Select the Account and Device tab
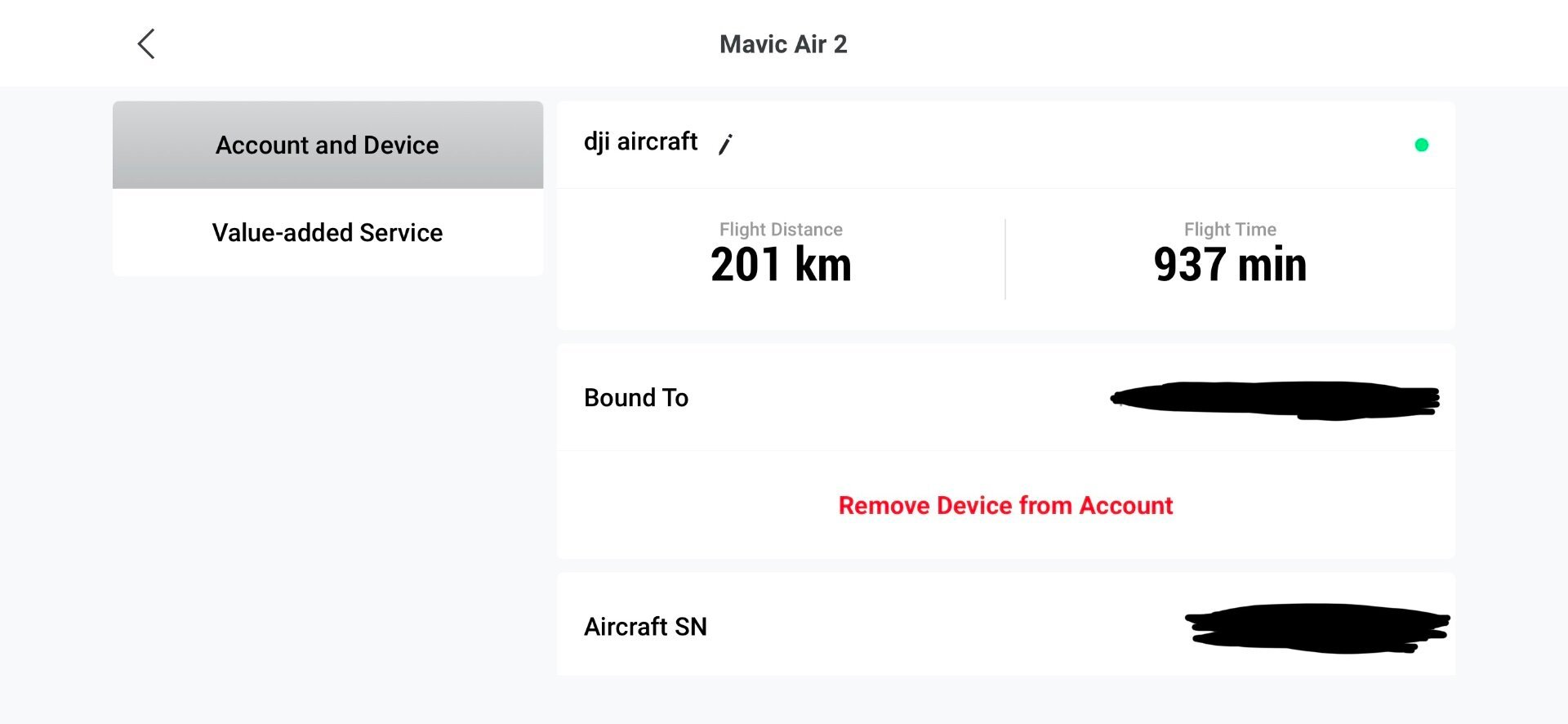The height and width of the screenshot is (724, 1568). click(x=327, y=145)
